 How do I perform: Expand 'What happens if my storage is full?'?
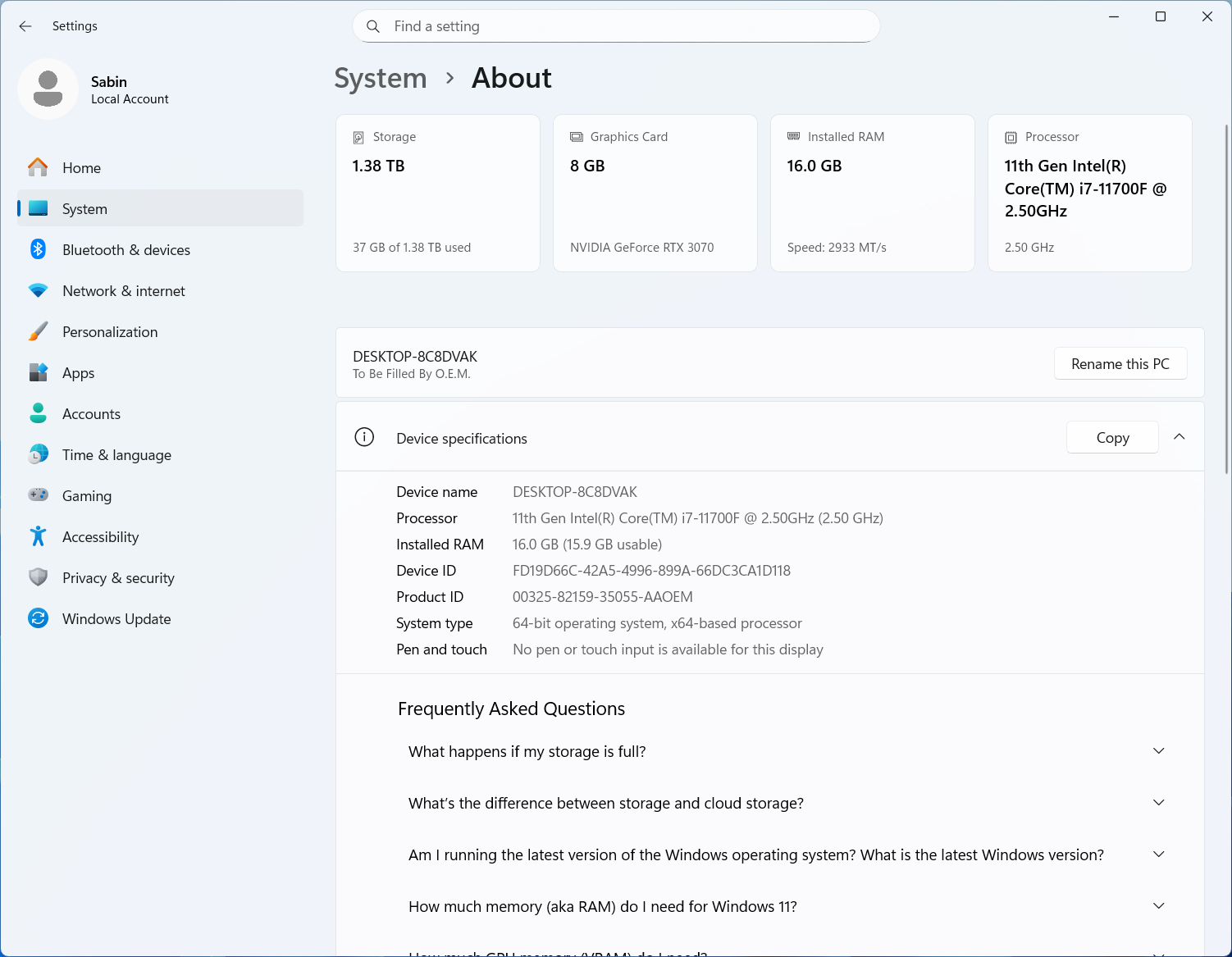coord(1158,751)
